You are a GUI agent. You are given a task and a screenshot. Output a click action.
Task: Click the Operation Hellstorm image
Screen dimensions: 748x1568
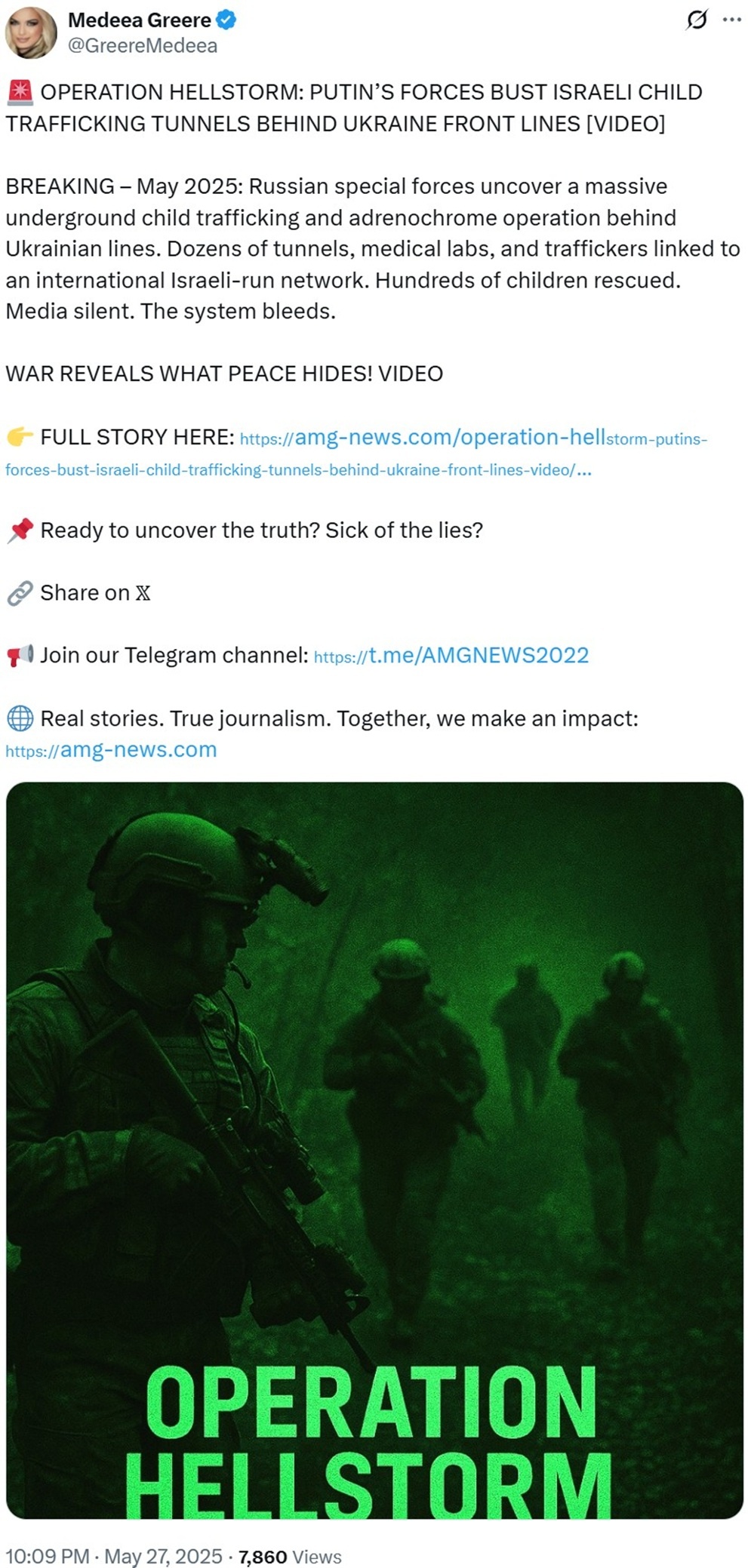[x=374, y=1150]
